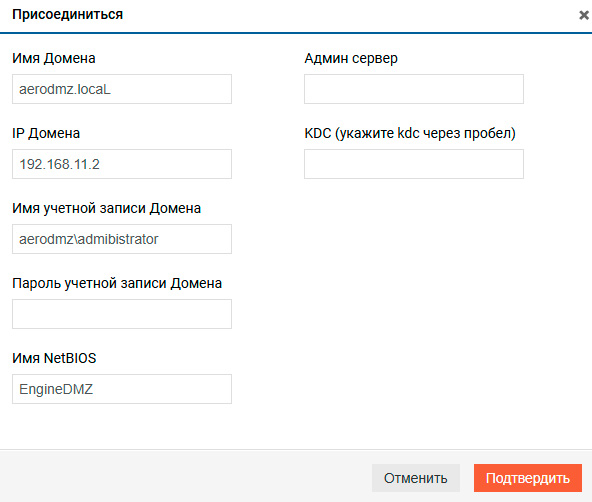
Task: Click the Присоединиться dialog title
Action: [x=68, y=14]
